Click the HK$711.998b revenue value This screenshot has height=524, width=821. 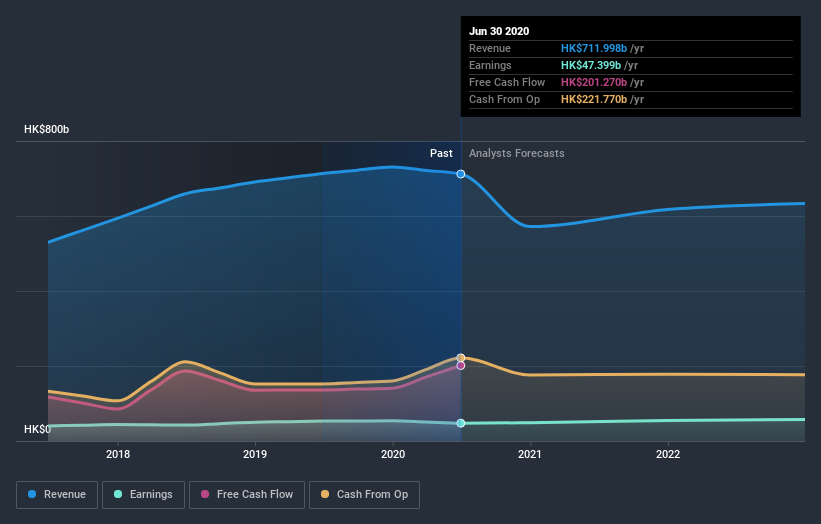pyautogui.click(x=594, y=48)
